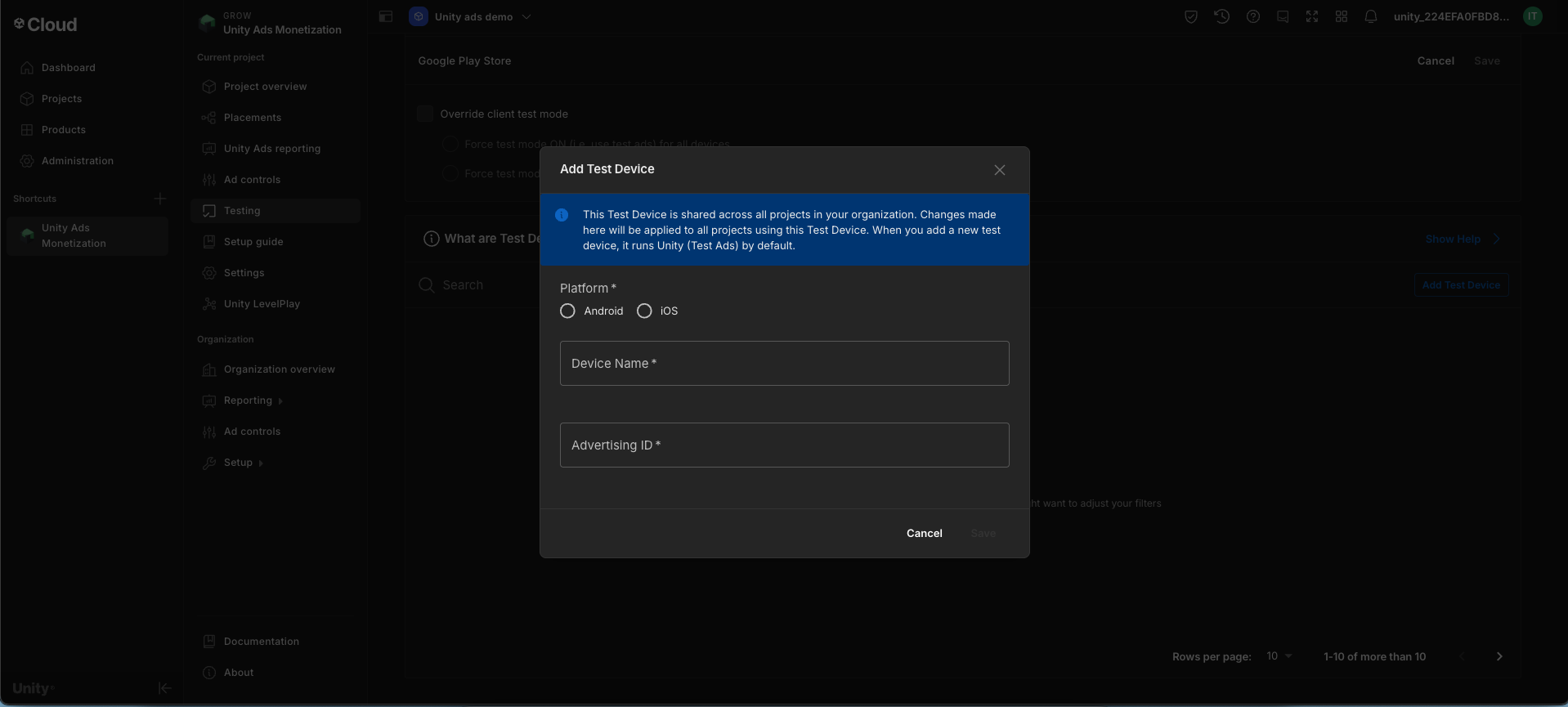Click the Testing icon in sidebar

click(x=208, y=211)
